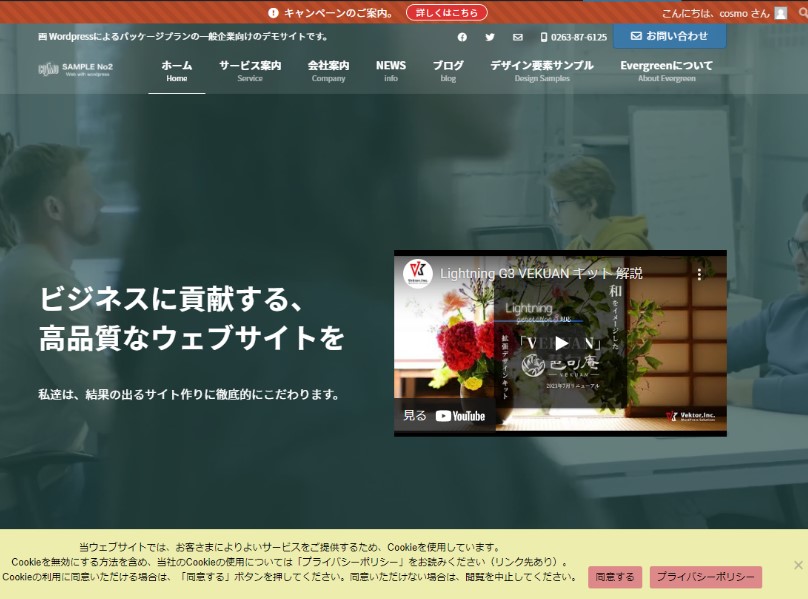Go to the 会社案内 Company page
808x599 pixels.
tap(328, 71)
